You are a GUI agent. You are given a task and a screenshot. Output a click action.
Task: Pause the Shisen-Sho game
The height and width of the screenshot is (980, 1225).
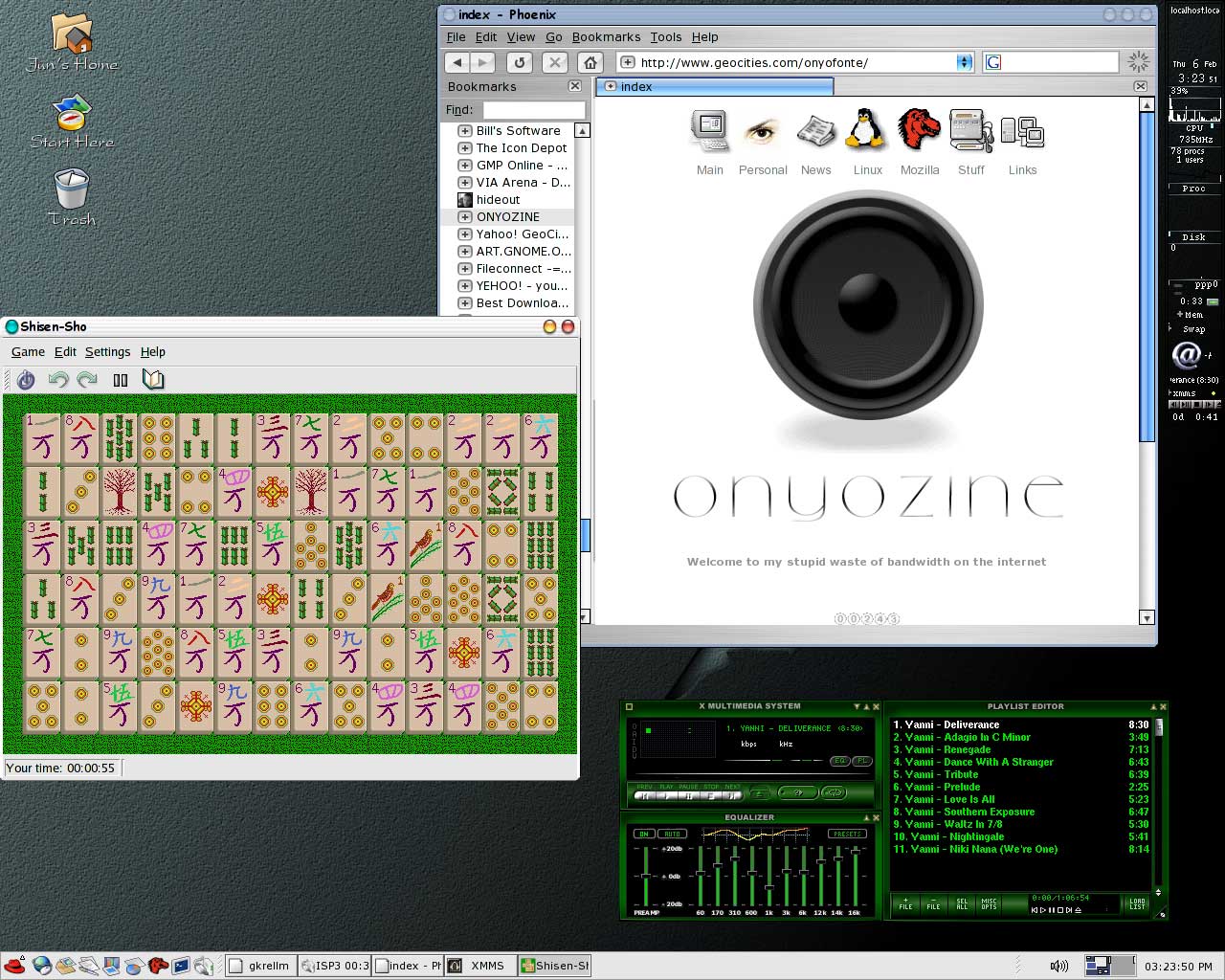tap(121, 380)
